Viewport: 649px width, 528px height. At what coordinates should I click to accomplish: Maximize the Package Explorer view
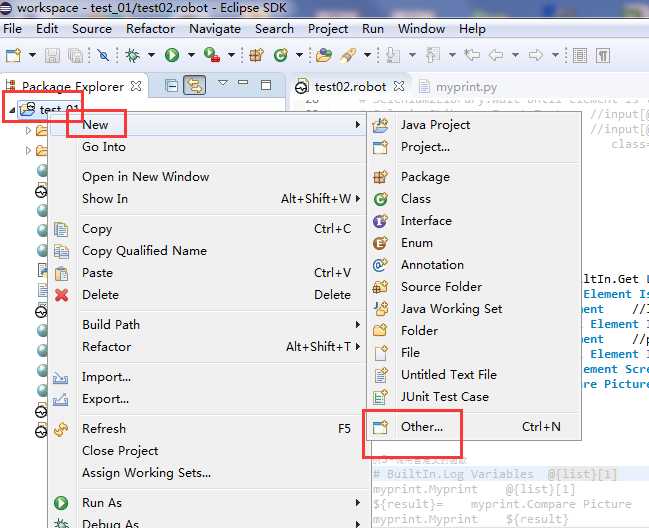(266, 85)
